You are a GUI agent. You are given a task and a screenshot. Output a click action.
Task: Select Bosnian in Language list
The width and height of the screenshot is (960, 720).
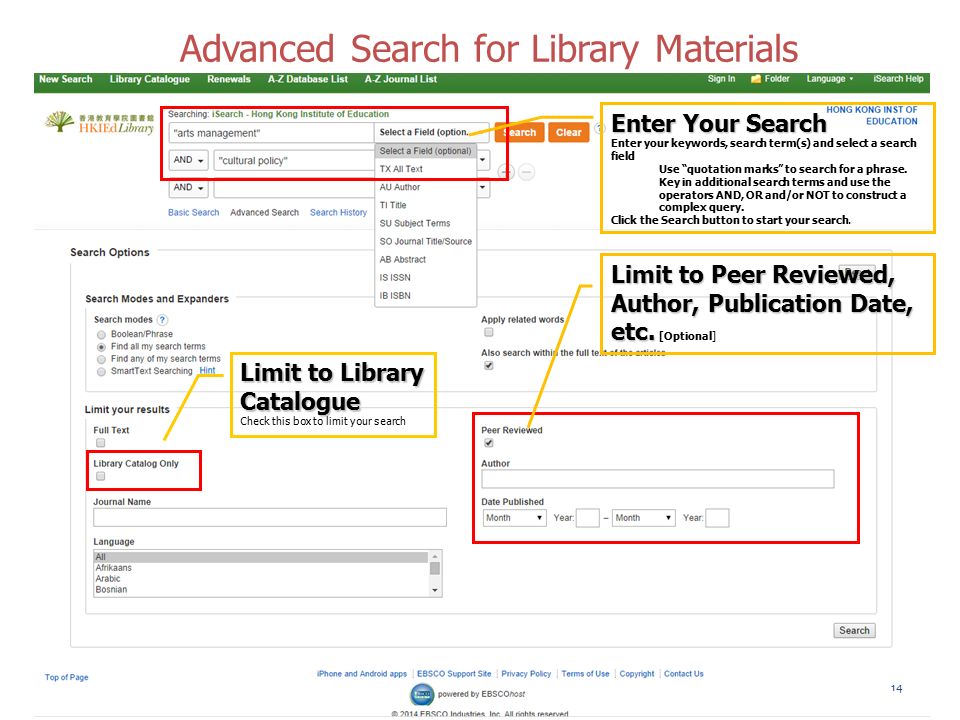click(261, 590)
